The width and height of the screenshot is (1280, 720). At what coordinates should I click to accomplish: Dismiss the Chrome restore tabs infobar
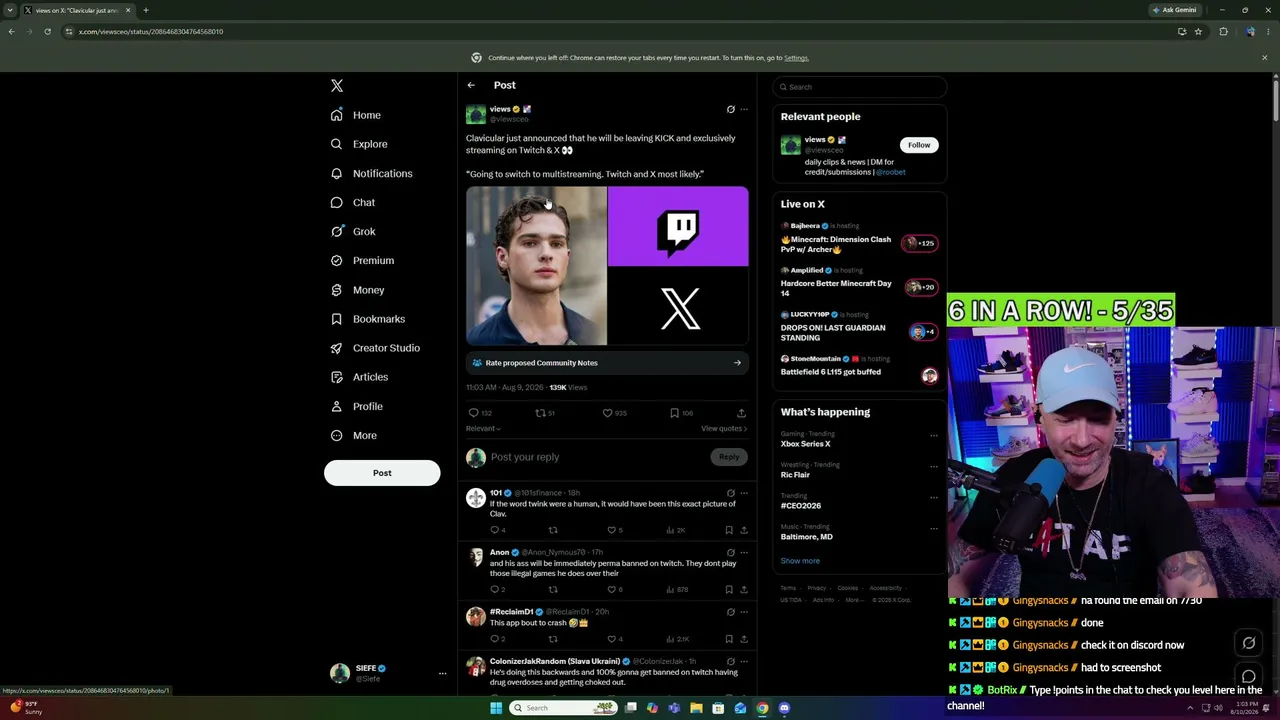(1264, 58)
